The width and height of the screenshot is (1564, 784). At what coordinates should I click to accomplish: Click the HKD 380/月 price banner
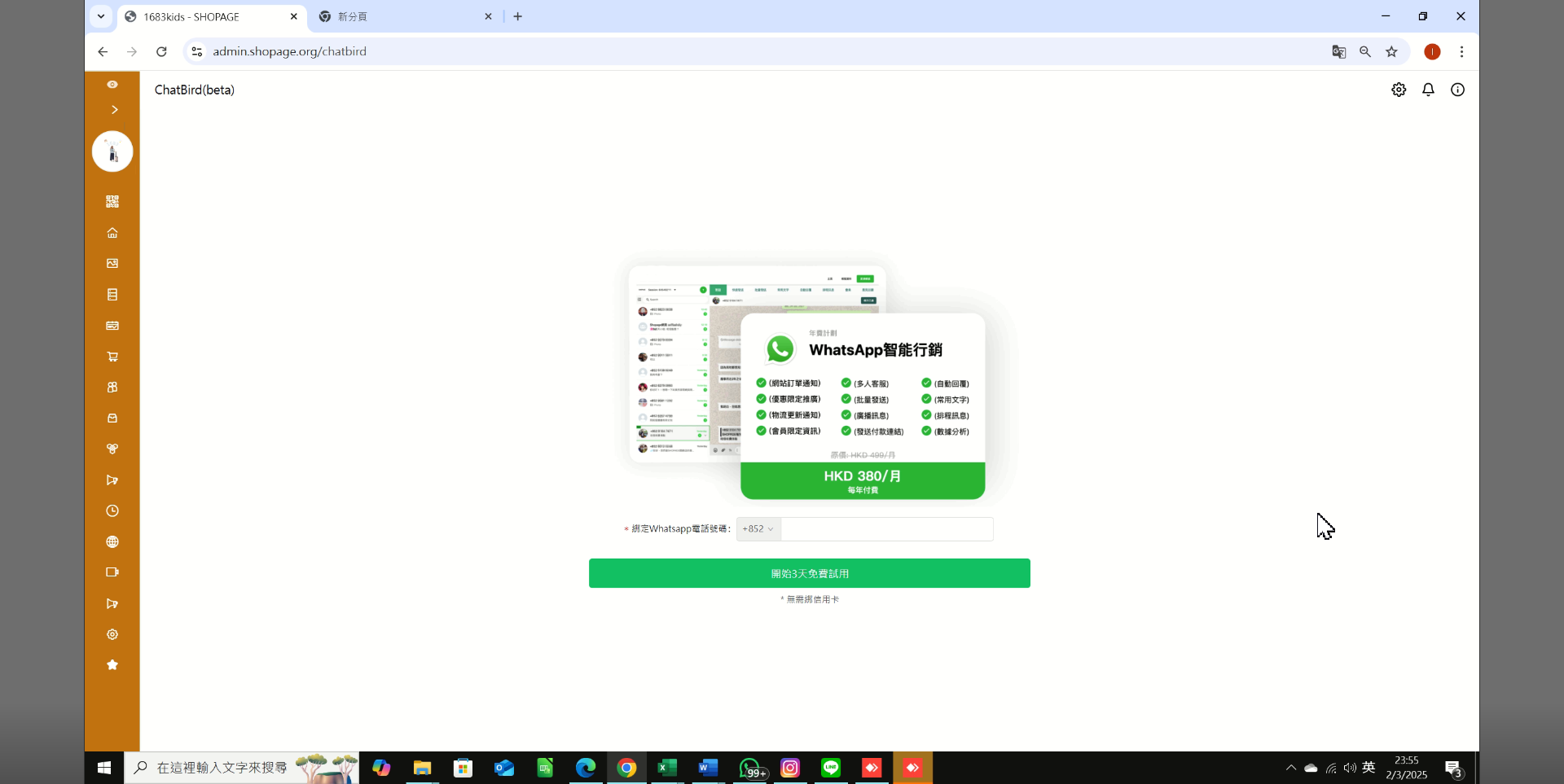point(863,480)
